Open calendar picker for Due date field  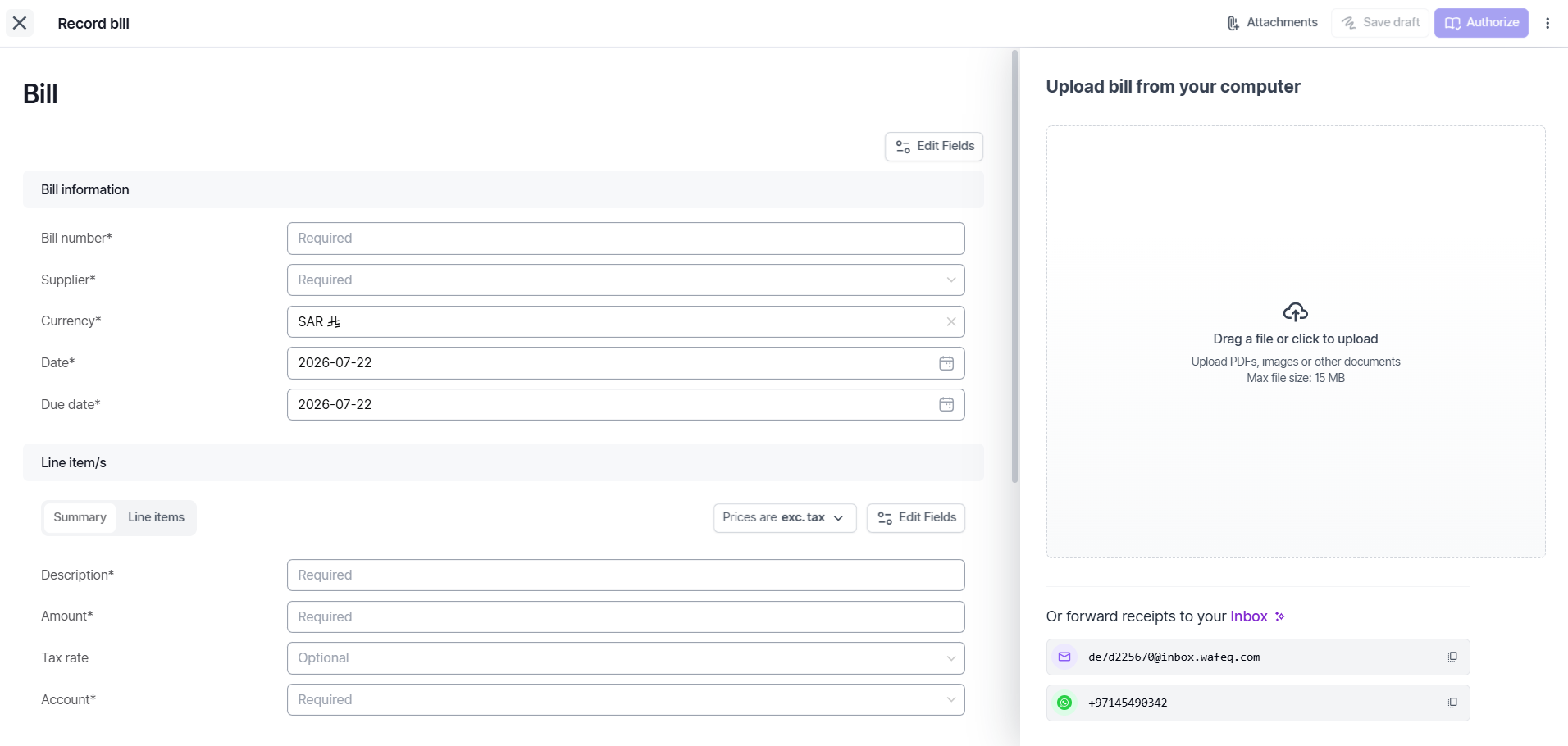(x=946, y=405)
